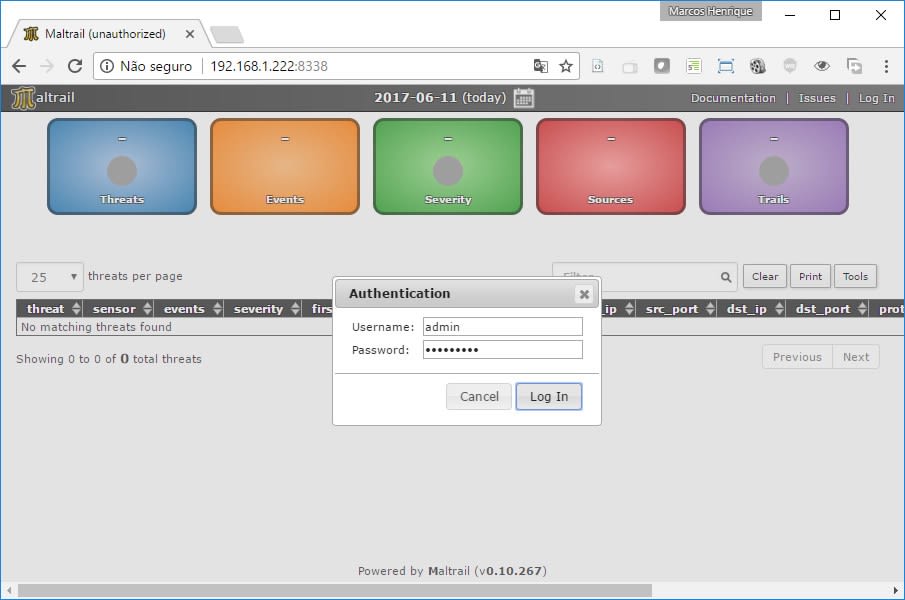Click the Password input field
The width and height of the screenshot is (905, 600).
tap(503, 350)
